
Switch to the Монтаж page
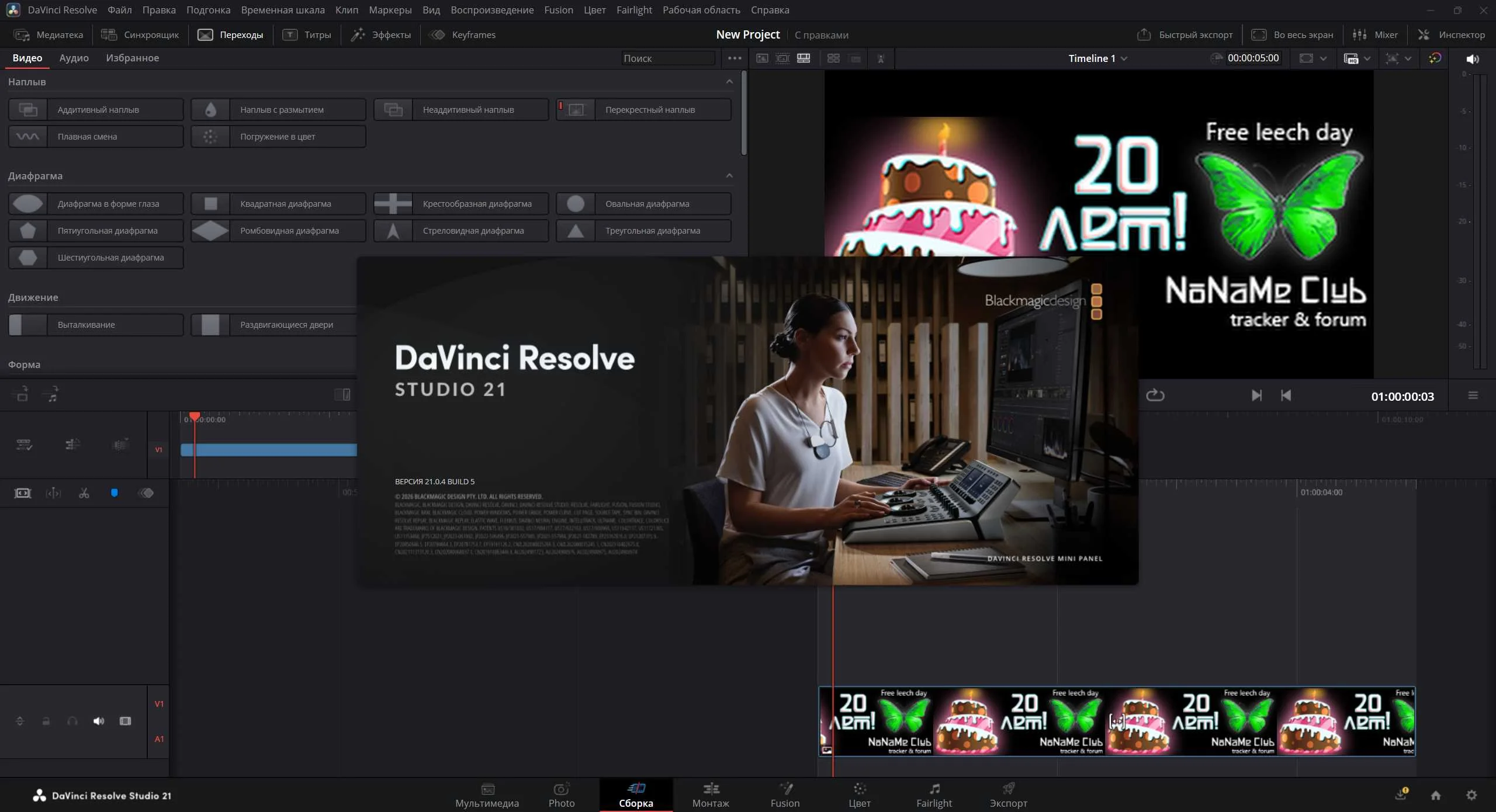point(711,795)
